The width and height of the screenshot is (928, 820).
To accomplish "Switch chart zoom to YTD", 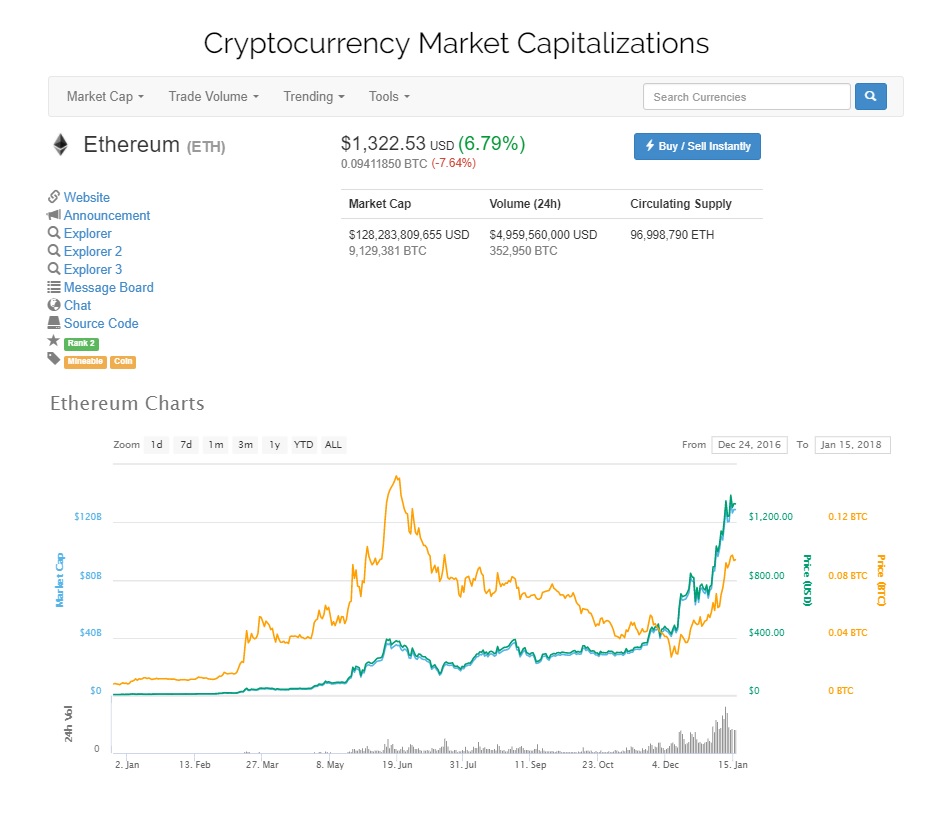I will pyautogui.click(x=303, y=445).
